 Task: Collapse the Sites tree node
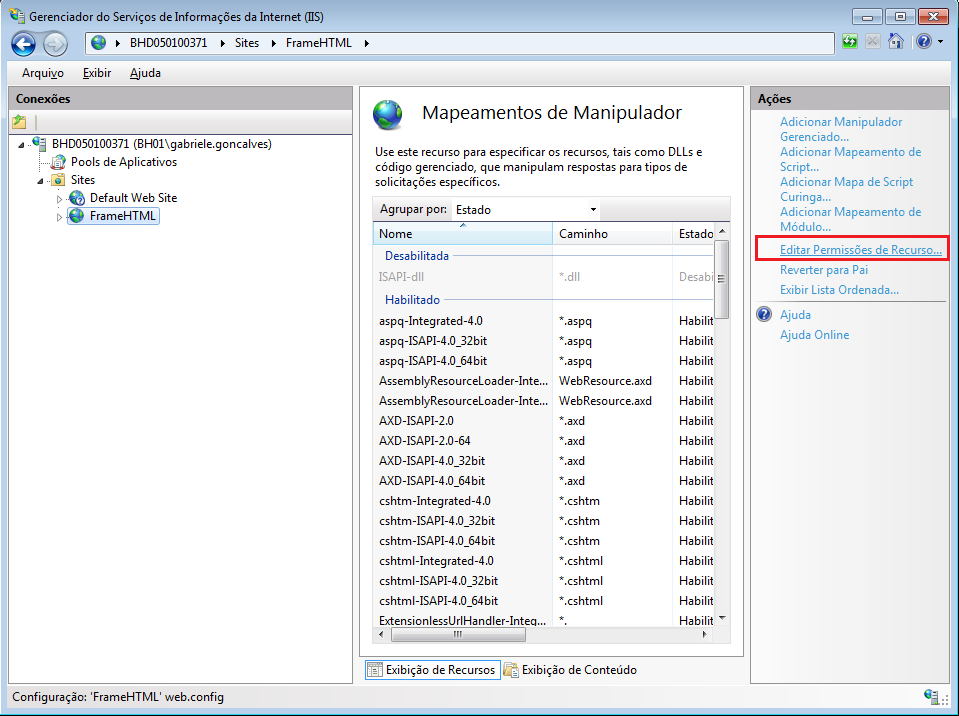40,181
